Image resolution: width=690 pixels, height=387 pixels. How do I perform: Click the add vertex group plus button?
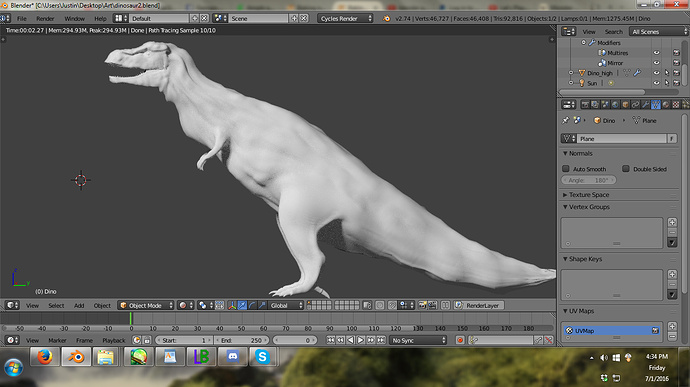672,222
